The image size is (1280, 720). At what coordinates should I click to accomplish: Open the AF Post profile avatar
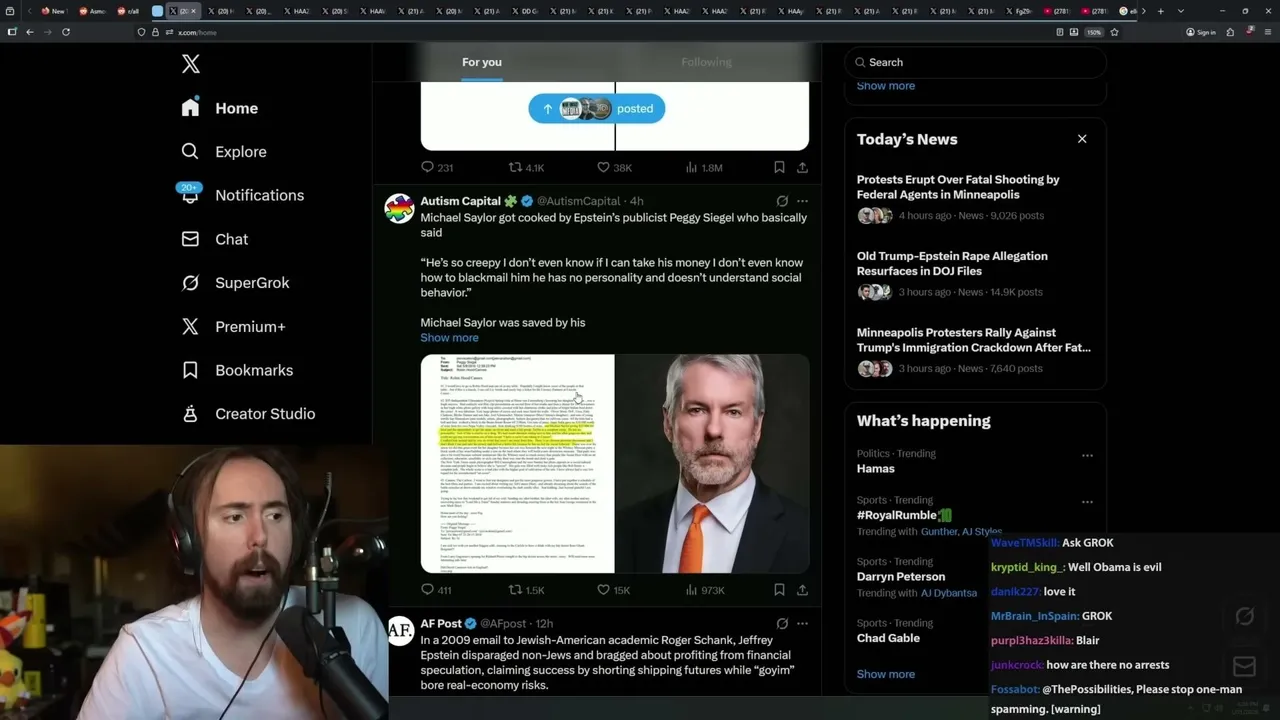point(400,630)
